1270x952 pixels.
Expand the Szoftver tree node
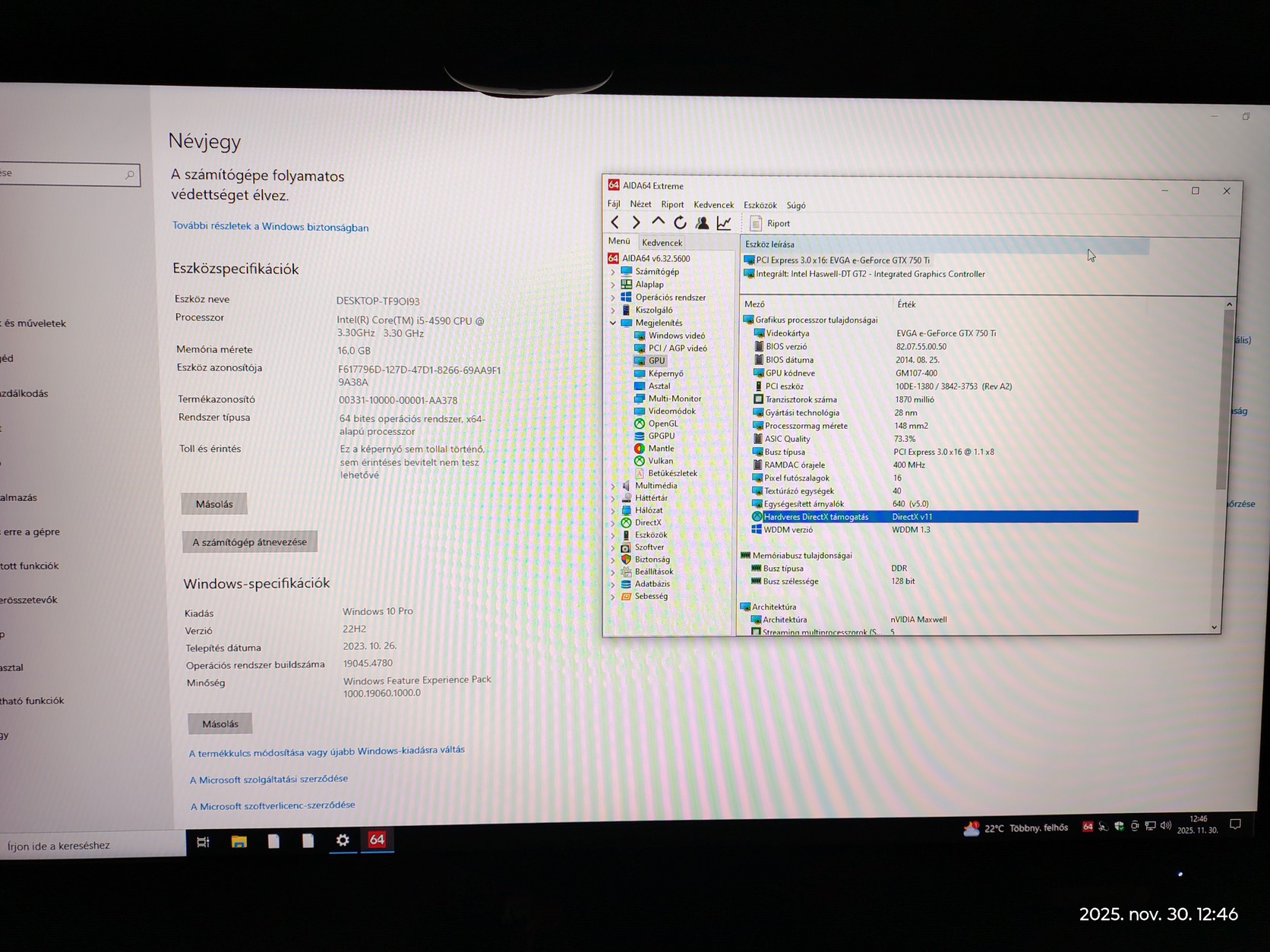point(613,547)
